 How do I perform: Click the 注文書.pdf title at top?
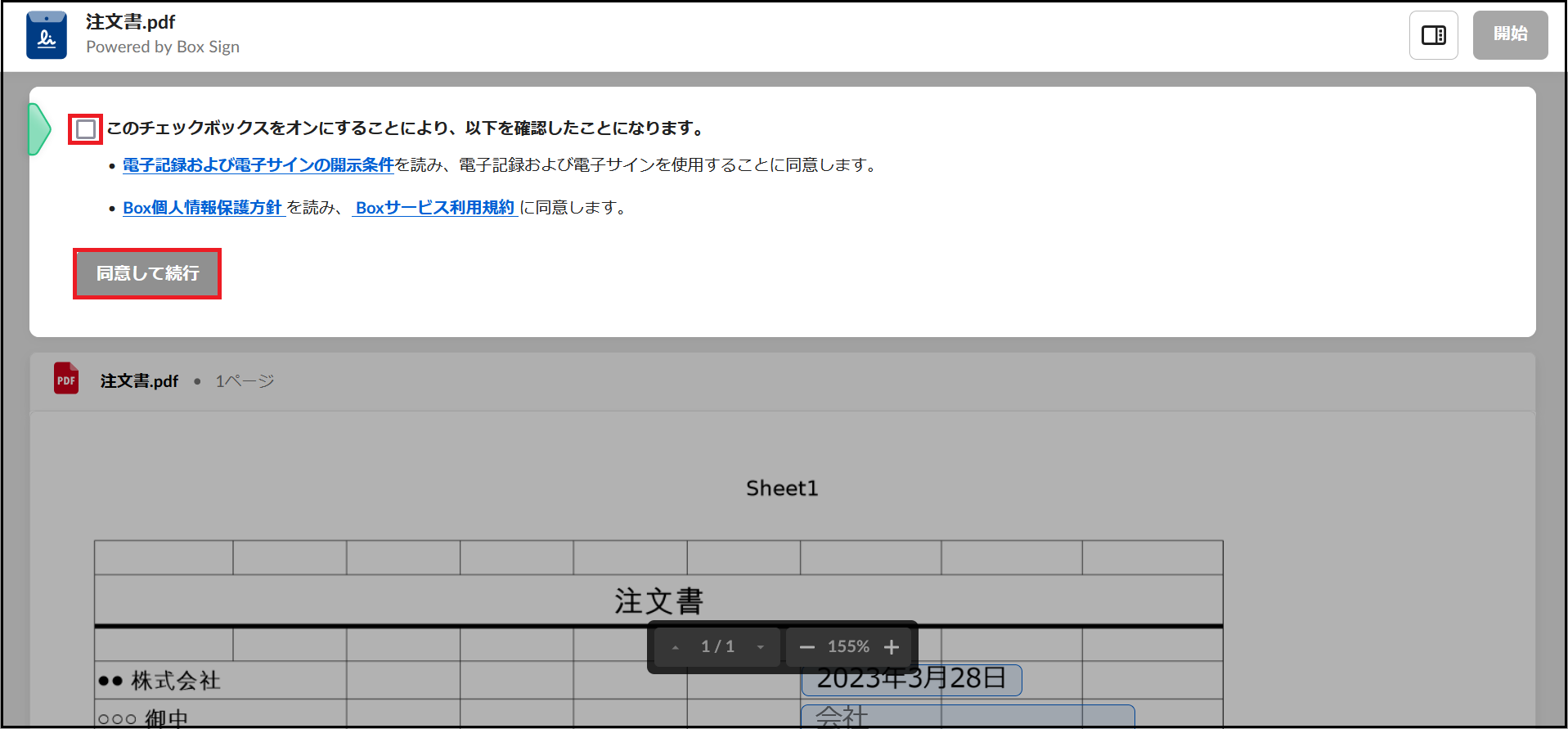pyautogui.click(x=131, y=22)
